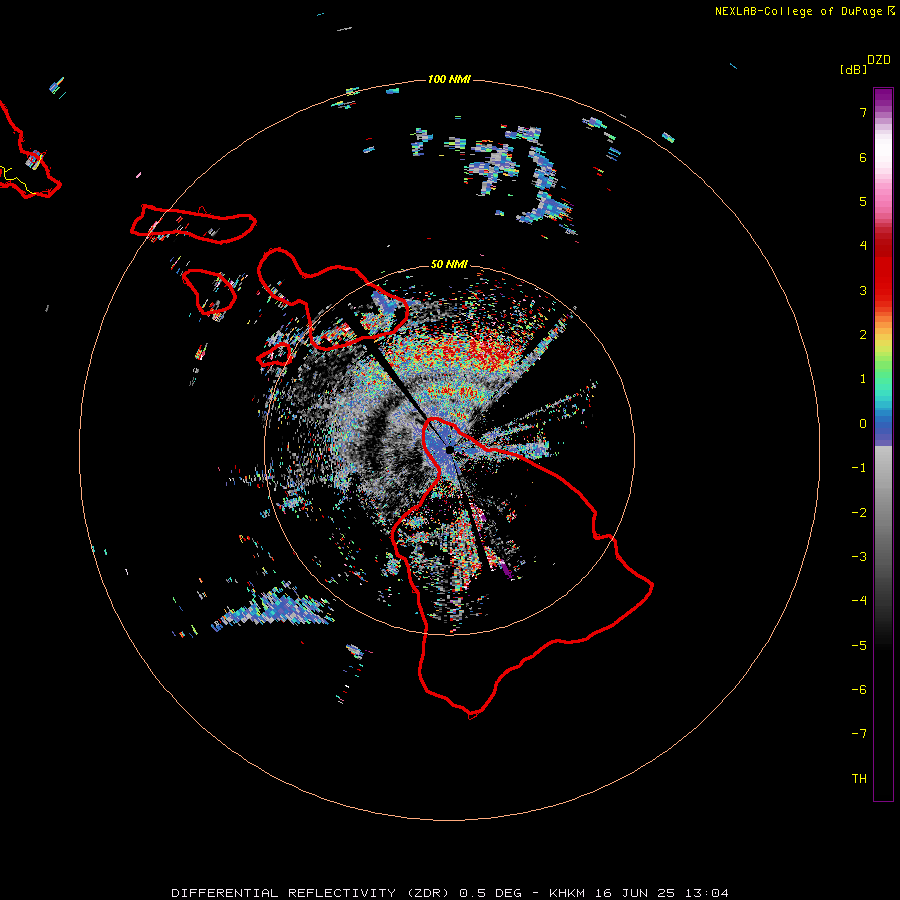The width and height of the screenshot is (900, 900).
Task: Click the 13:04 timestamp in caption
Action: [707, 893]
